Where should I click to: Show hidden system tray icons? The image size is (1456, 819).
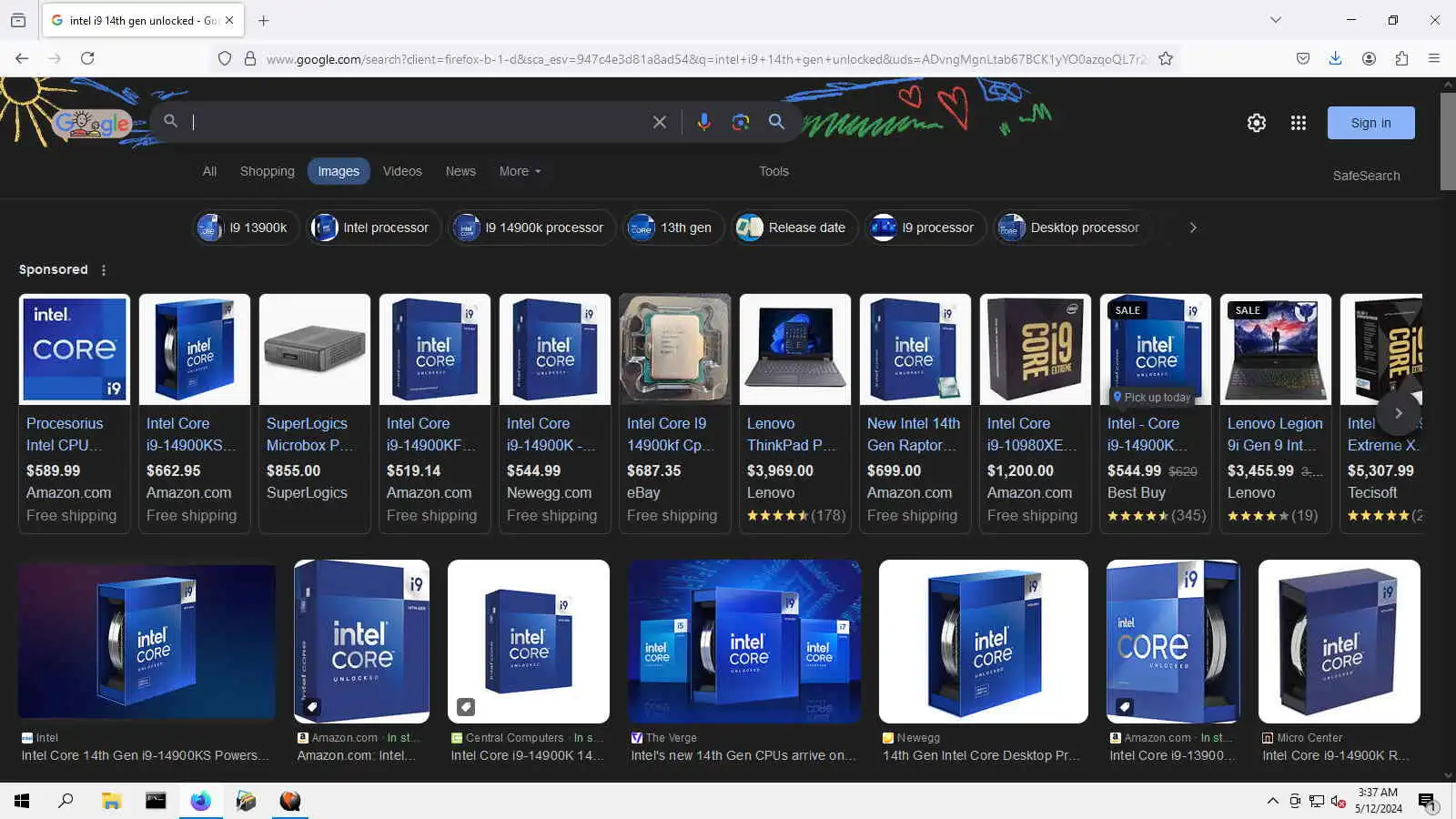click(1272, 801)
